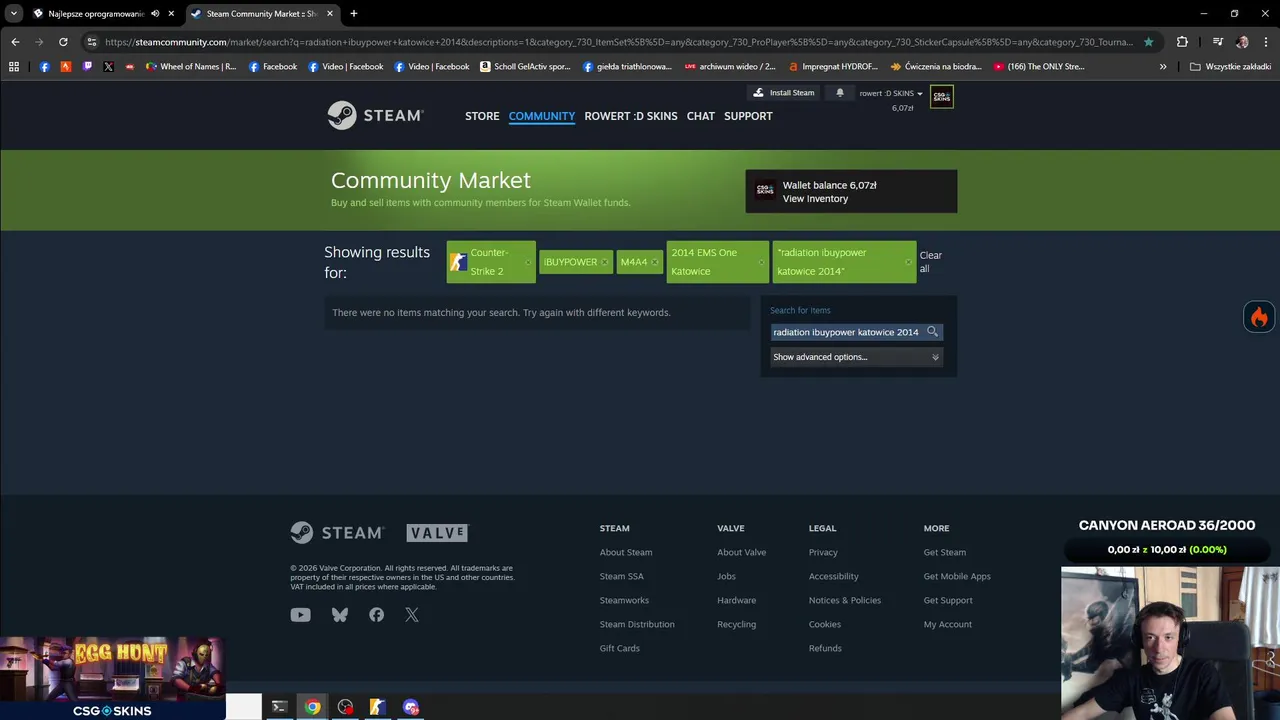
Task: Open the Get Mobile Apps link
Action: pyautogui.click(x=957, y=576)
